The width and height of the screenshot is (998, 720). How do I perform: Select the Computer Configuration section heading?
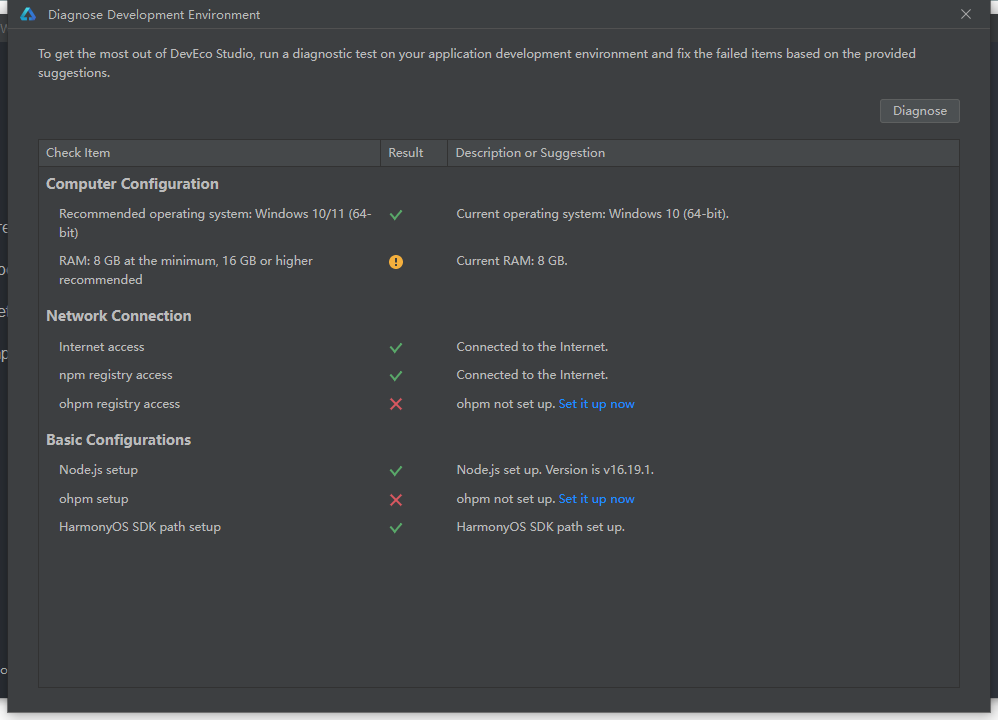[132, 184]
